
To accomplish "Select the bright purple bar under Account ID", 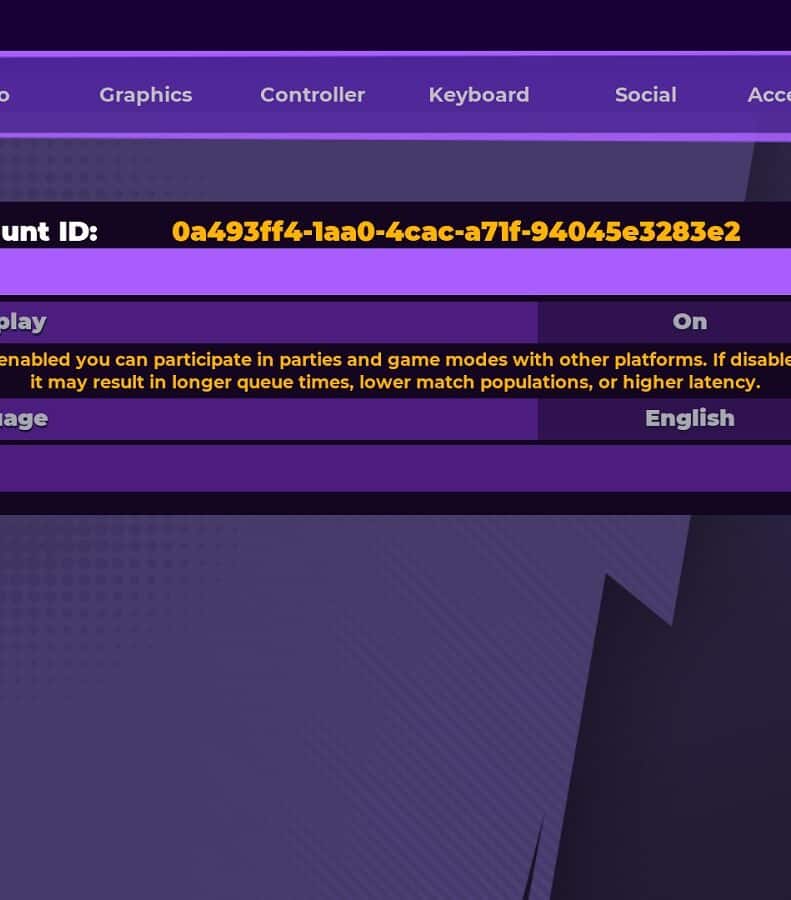I will coord(395,272).
